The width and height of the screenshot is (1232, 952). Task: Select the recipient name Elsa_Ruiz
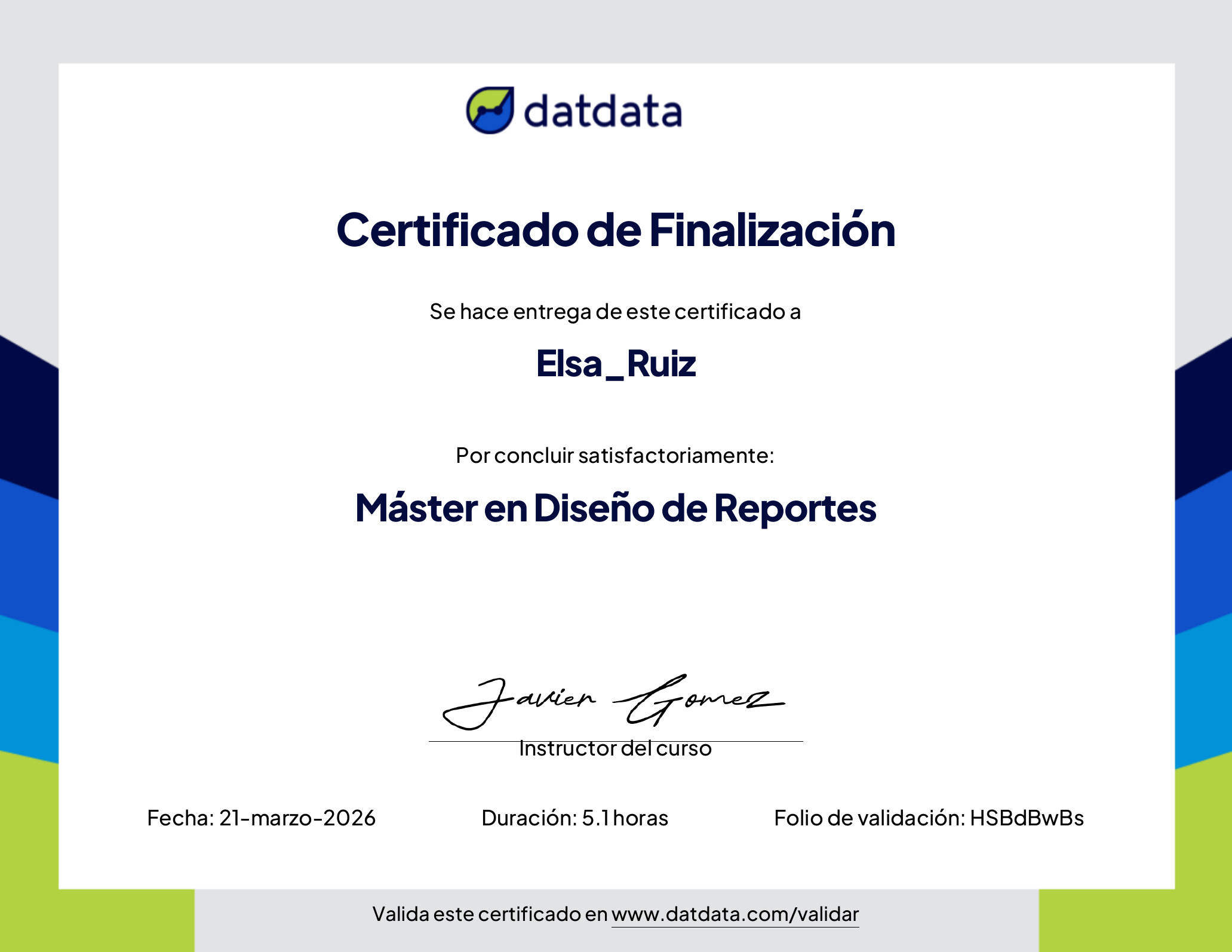[x=616, y=364]
